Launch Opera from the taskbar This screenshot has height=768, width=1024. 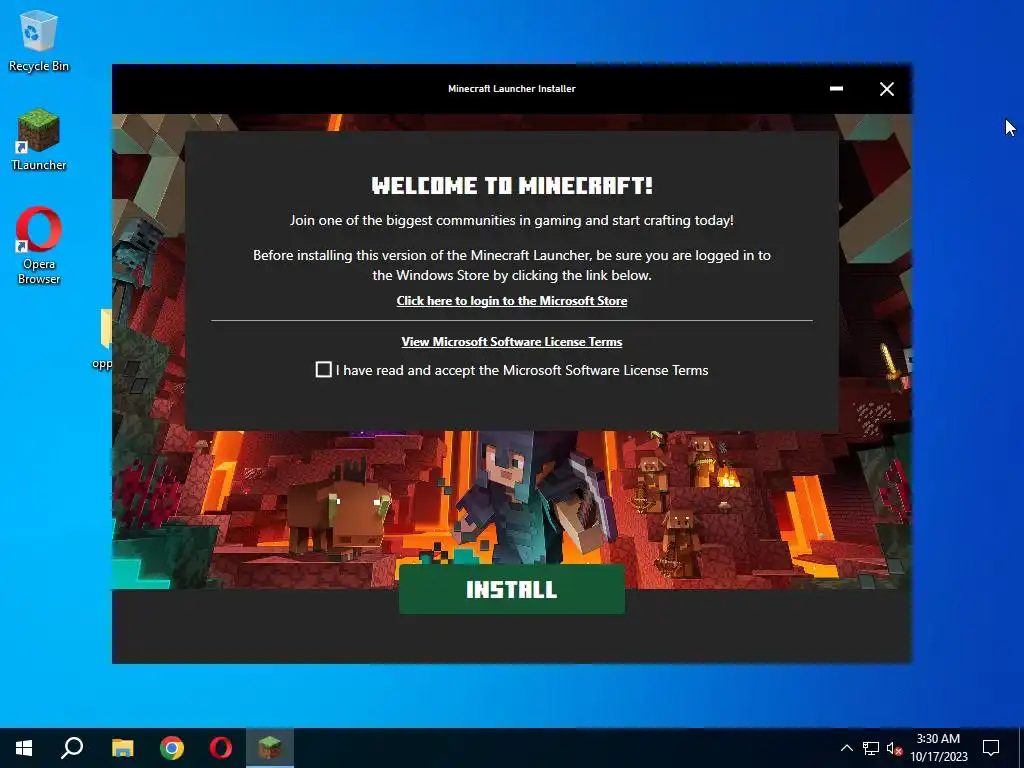(221, 748)
